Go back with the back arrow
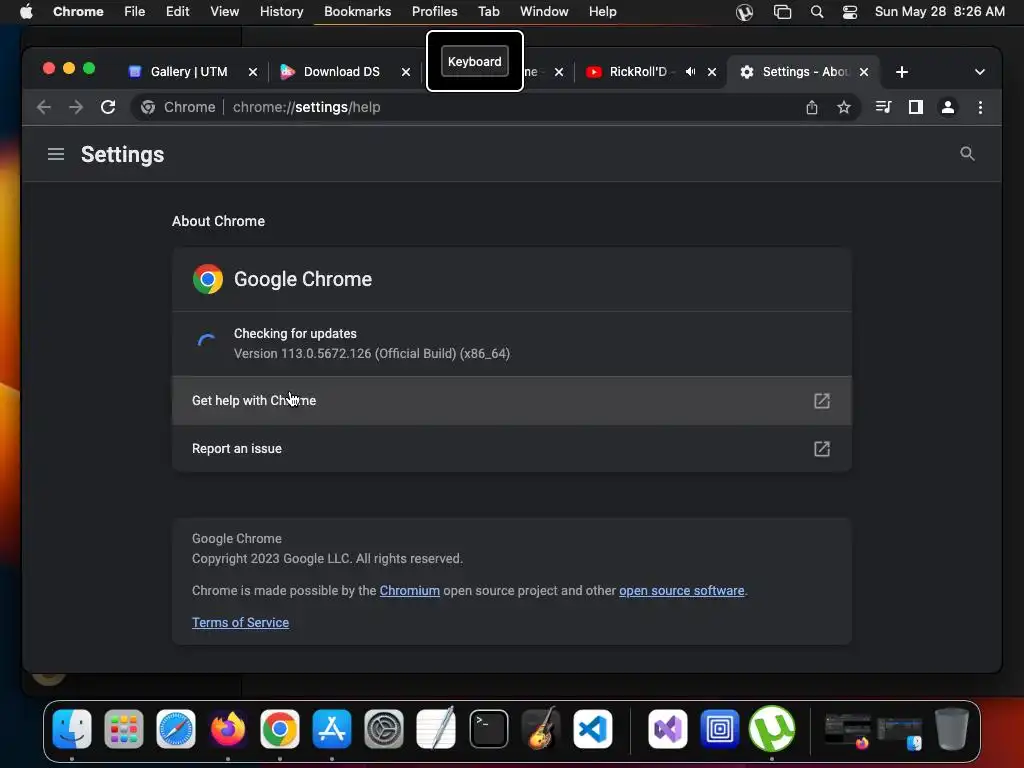 (x=44, y=107)
